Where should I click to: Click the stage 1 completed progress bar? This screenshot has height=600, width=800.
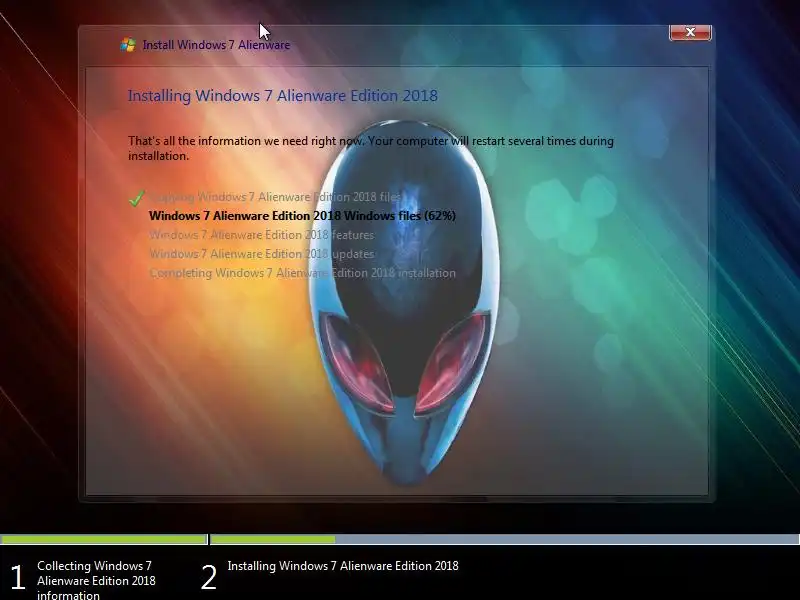coord(104,539)
